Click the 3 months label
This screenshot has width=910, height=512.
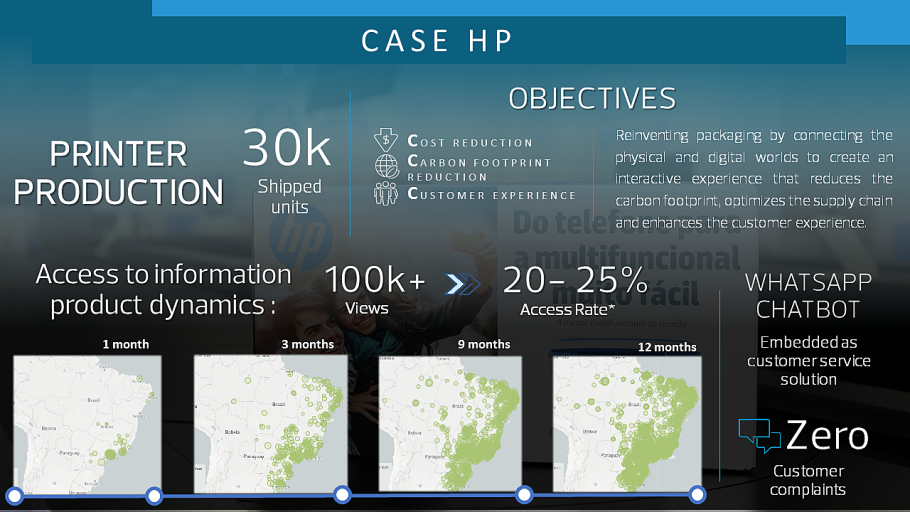(308, 344)
